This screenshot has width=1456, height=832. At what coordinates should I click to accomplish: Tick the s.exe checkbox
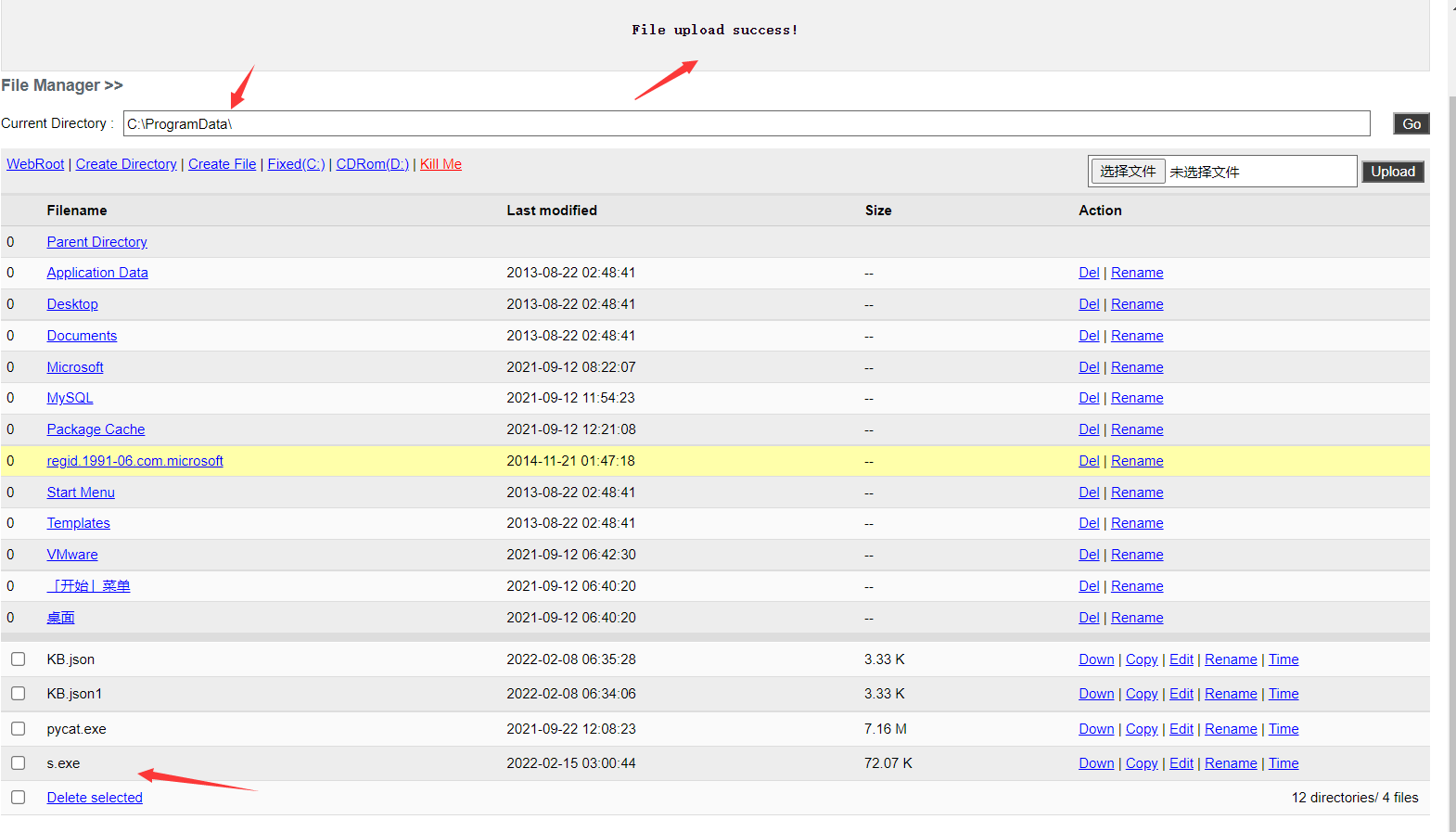18,762
